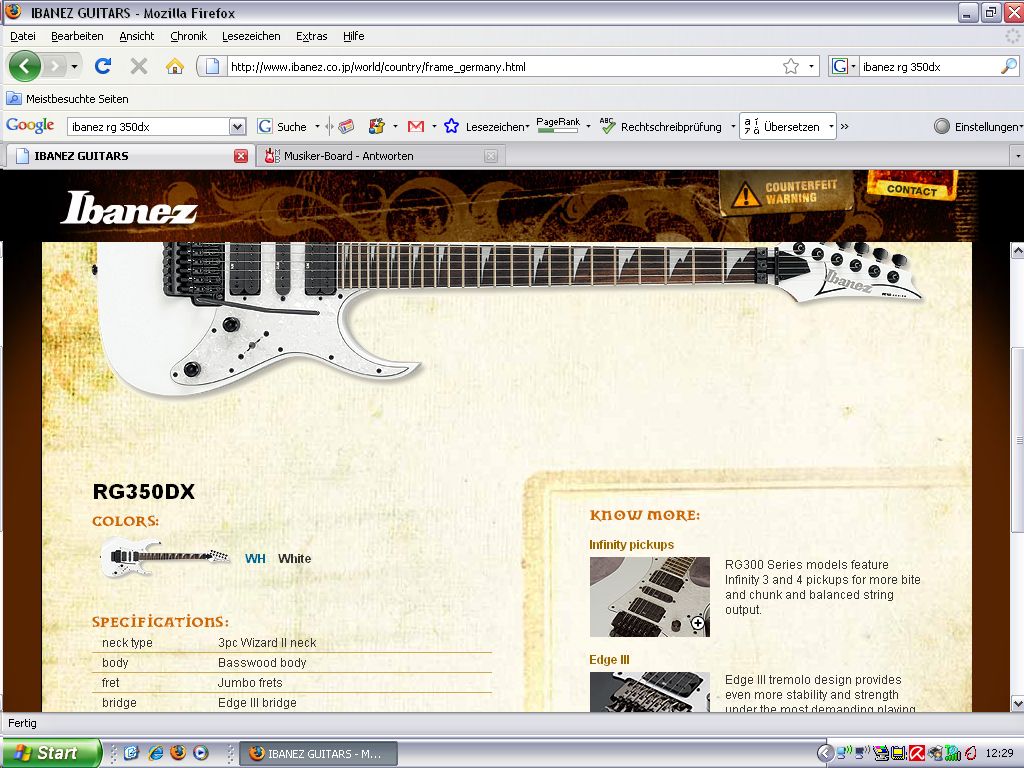The image size is (1024, 768).
Task: Open the Chronik menu
Action: [188, 36]
